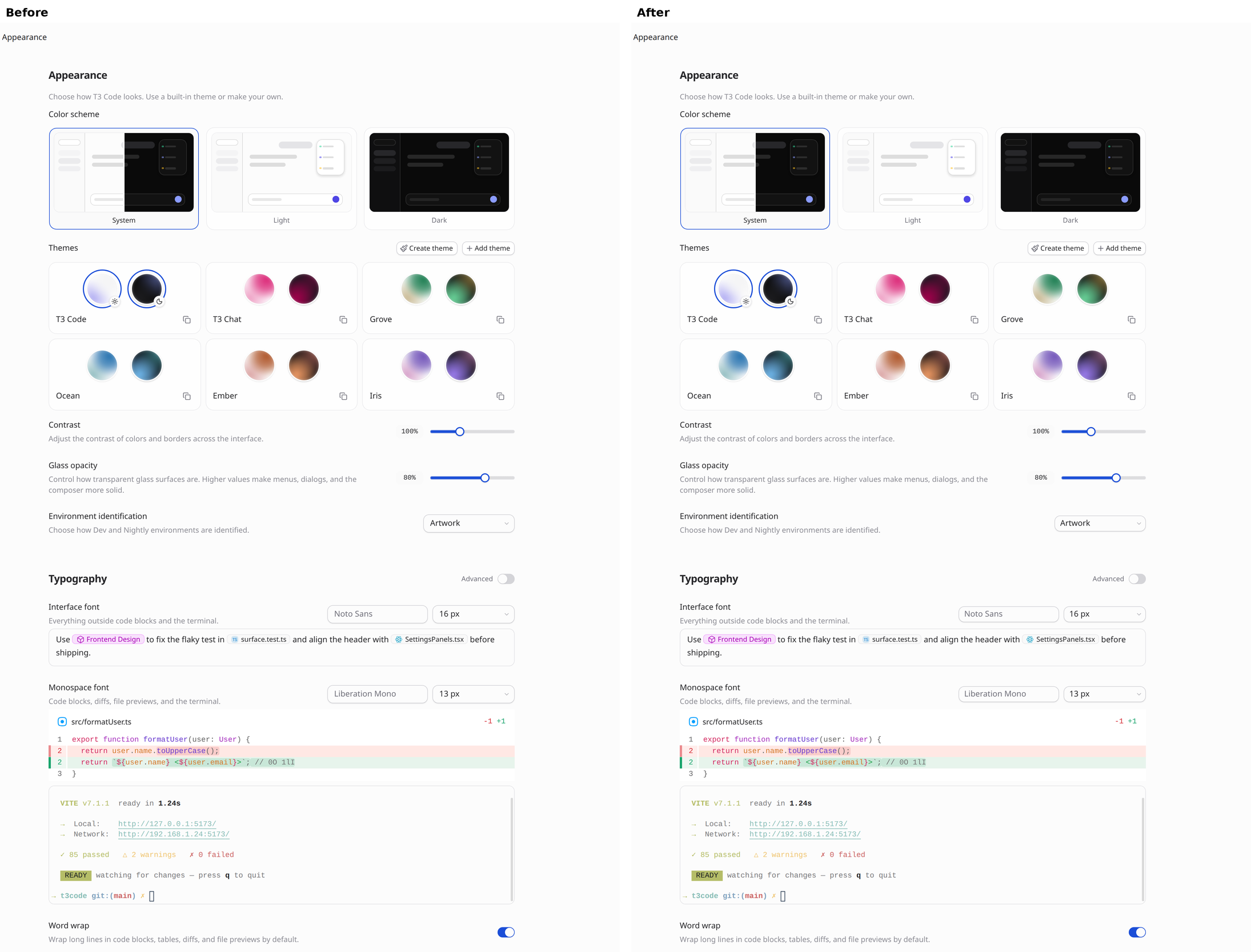Copy the Iris theme in Before panel
This screenshot has width=1251, height=952.
(x=500, y=396)
